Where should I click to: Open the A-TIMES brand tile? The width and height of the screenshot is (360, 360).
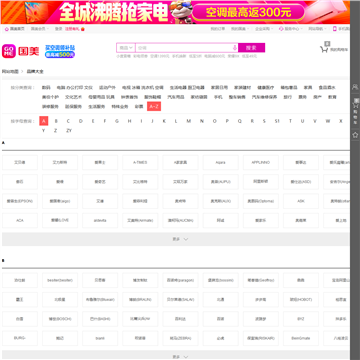[140, 162]
